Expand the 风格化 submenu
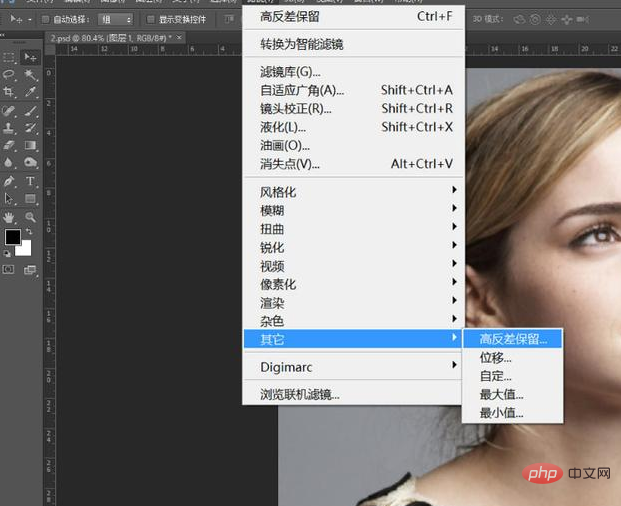The image size is (621, 506). click(x=352, y=192)
